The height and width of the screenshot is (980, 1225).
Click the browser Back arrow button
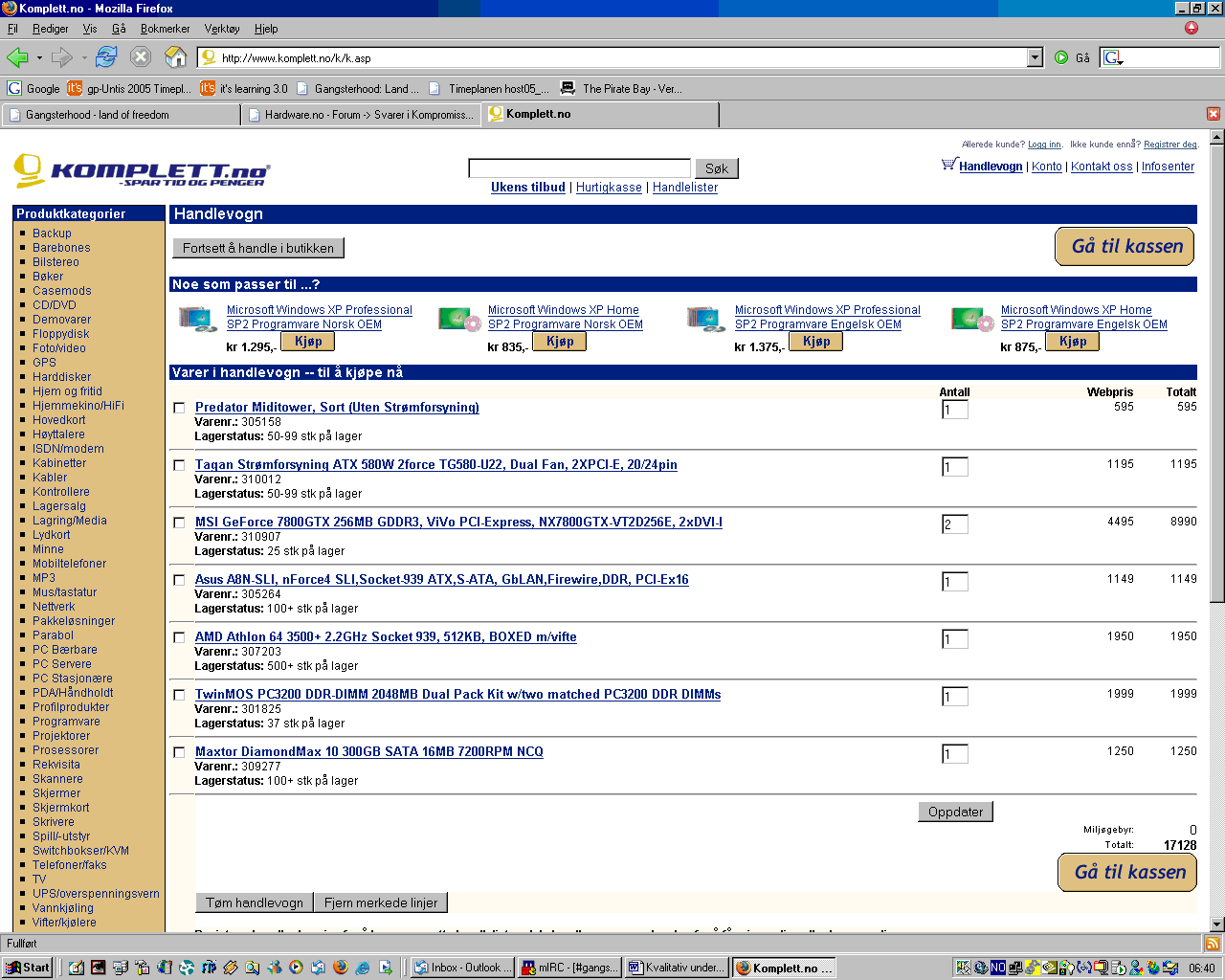(x=17, y=57)
